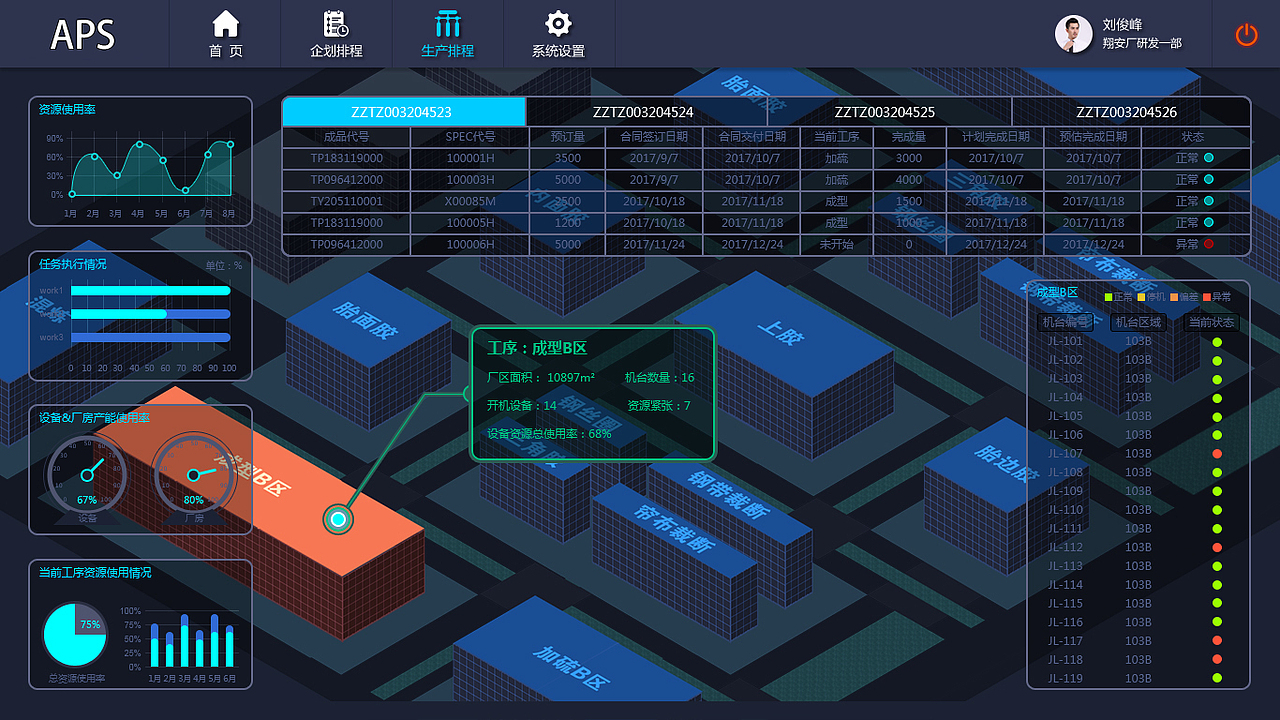Click the green 正常 legend swatch

pyautogui.click(x=1109, y=297)
